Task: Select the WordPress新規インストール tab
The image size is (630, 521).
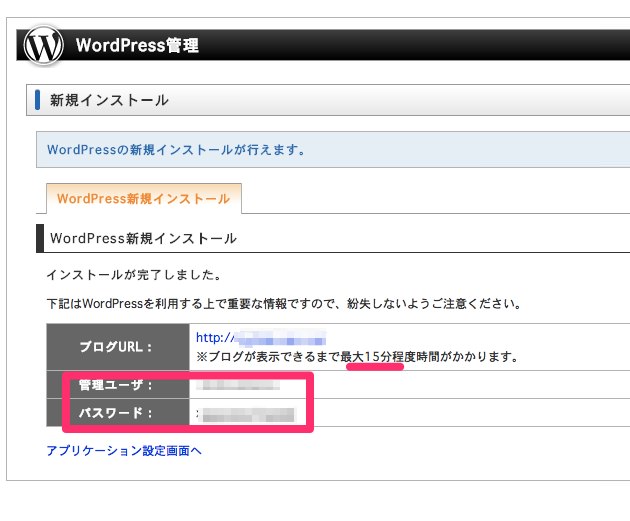Action: (144, 199)
